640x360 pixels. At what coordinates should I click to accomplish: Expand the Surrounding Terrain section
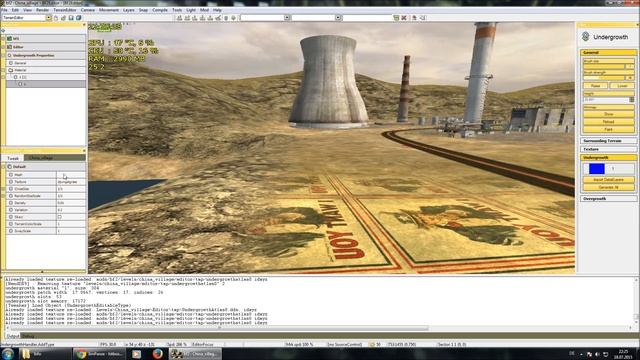click(608, 141)
